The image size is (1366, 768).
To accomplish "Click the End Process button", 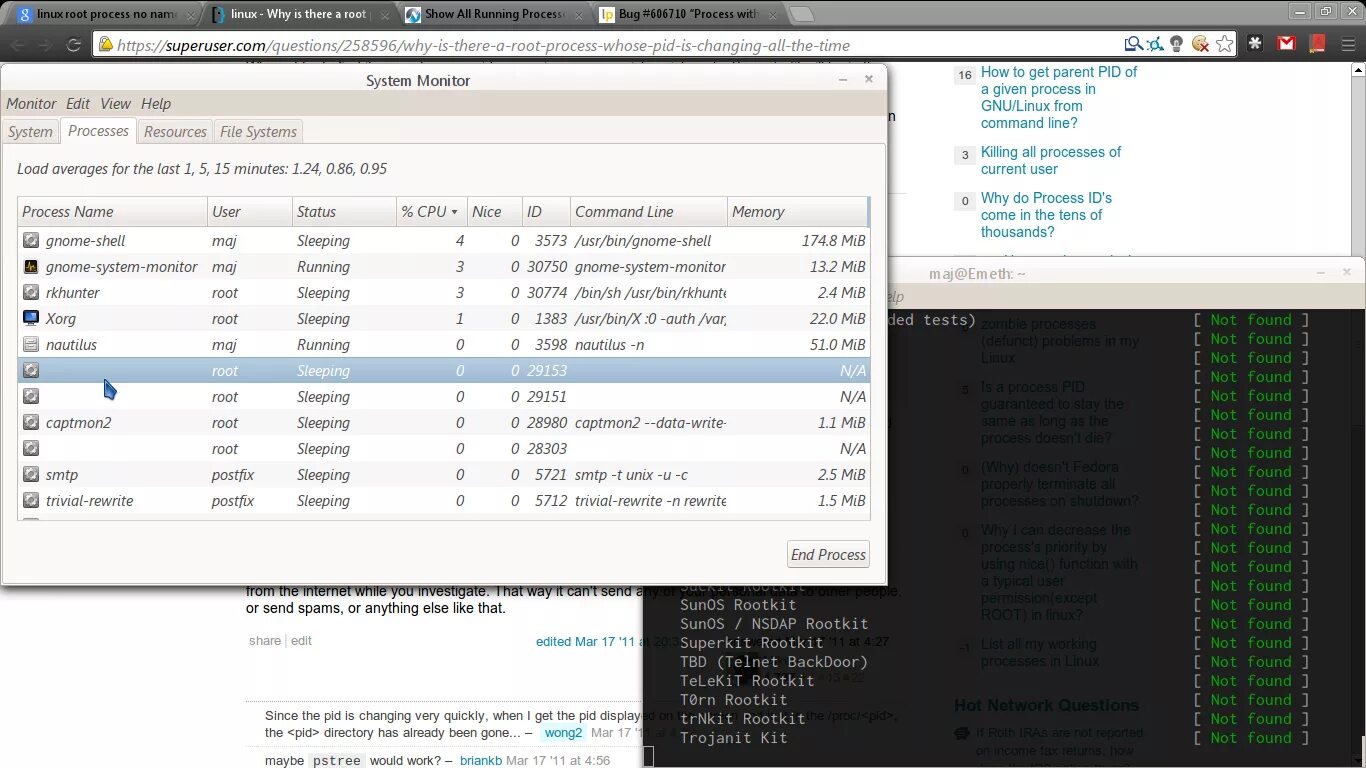I will tap(828, 555).
